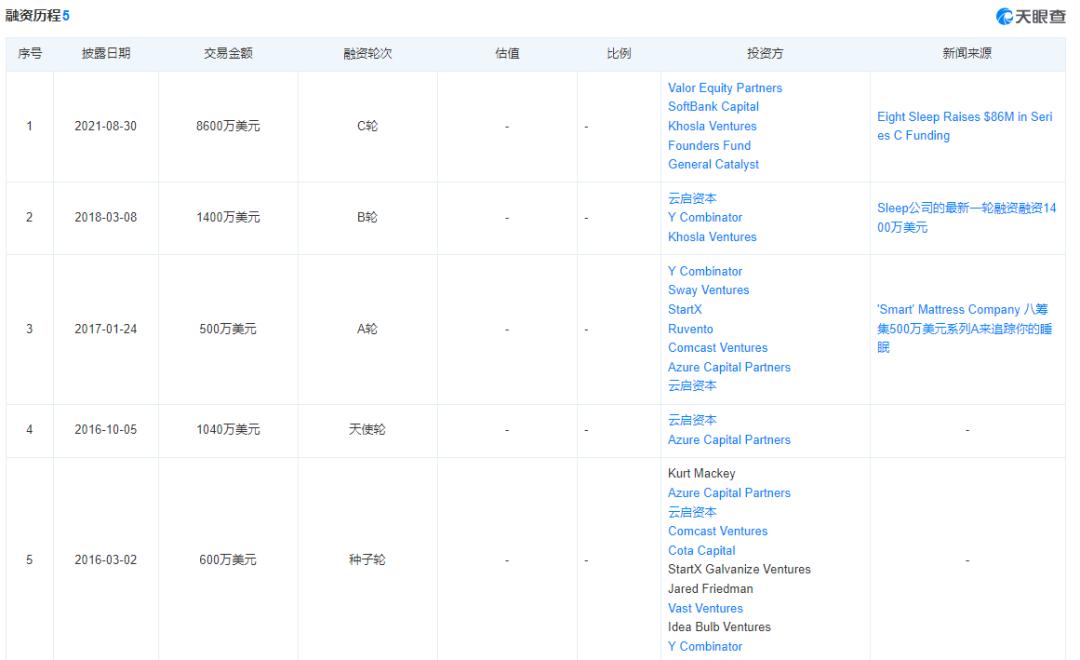Open Valor Equity Partners investor link

724,88
